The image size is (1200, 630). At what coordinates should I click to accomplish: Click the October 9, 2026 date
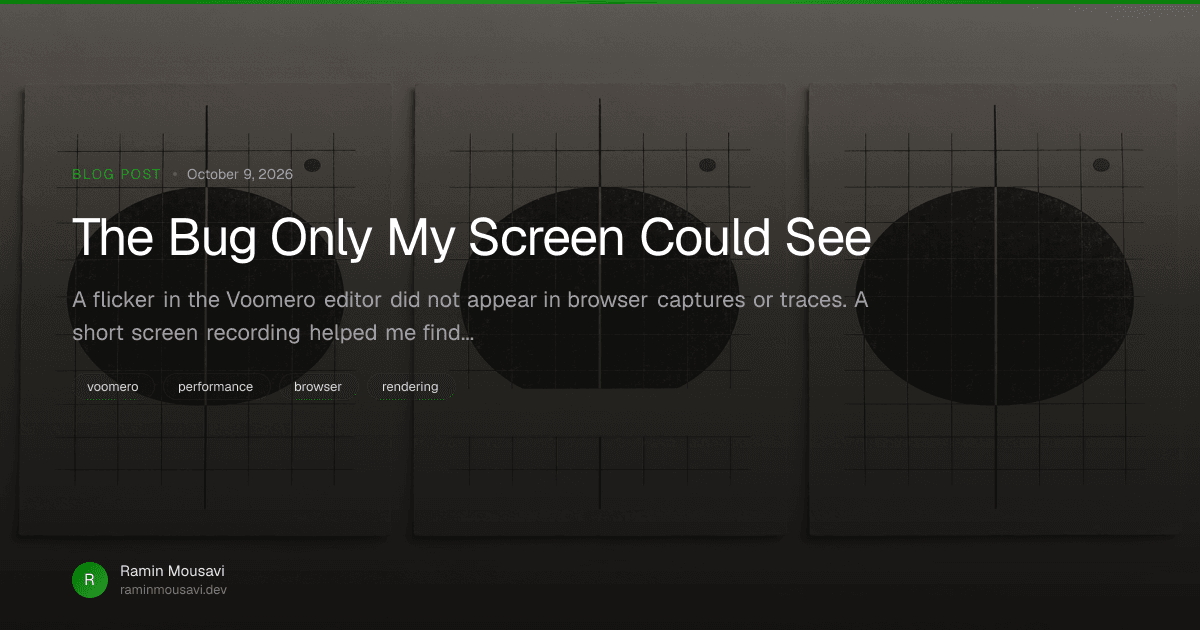click(x=240, y=174)
